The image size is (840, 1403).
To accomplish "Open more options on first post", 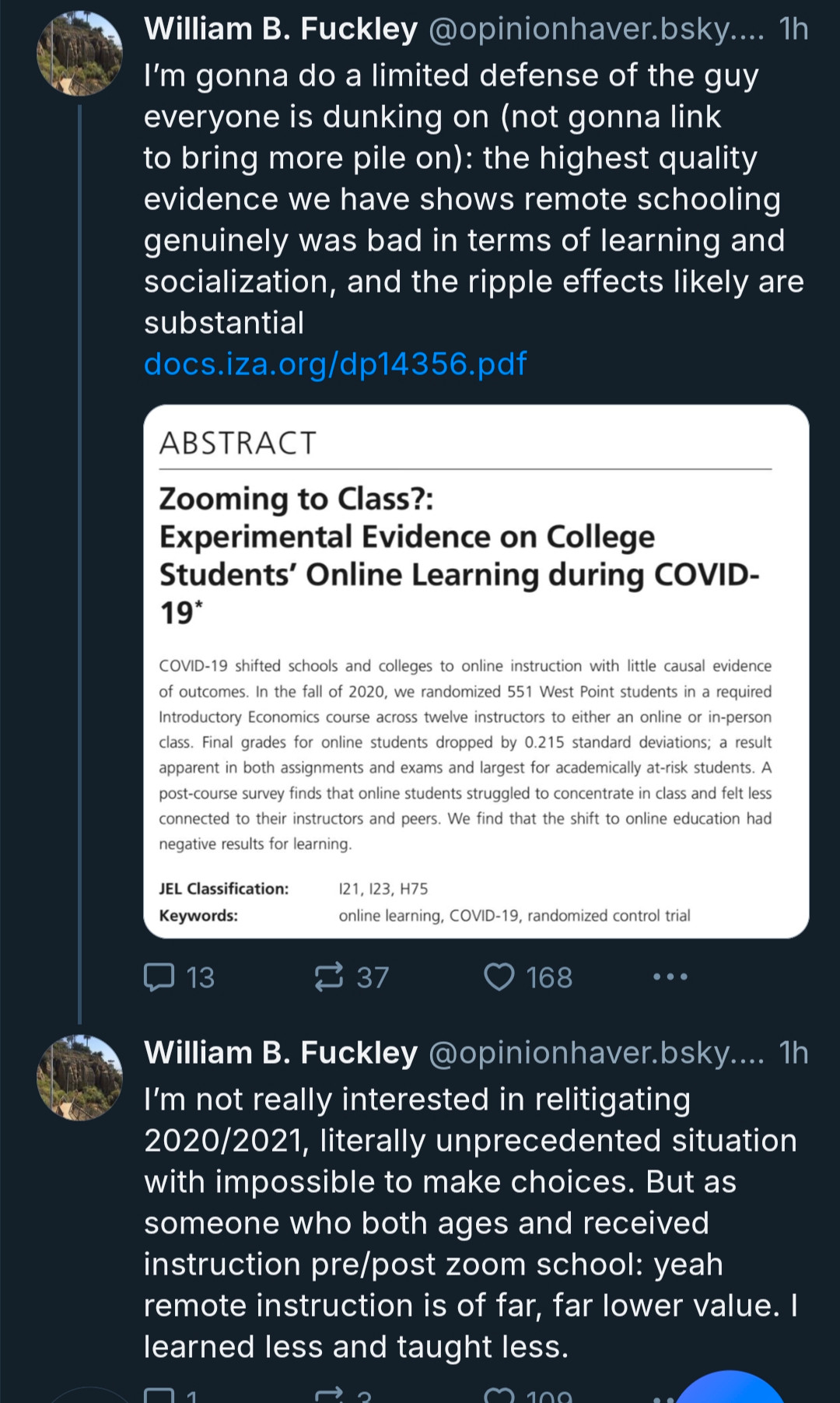I will (x=670, y=977).
